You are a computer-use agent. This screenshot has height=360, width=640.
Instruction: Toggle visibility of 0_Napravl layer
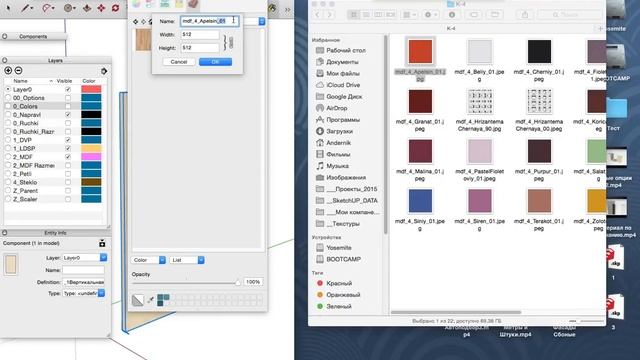[68, 115]
